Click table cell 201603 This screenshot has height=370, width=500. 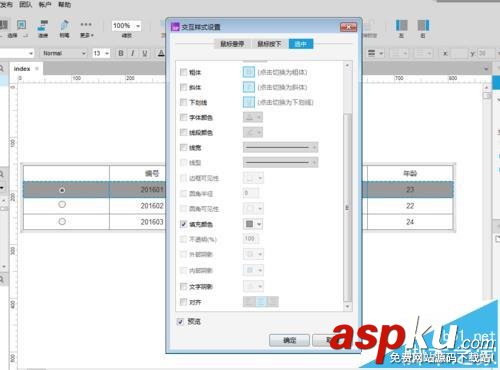click(152, 222)
